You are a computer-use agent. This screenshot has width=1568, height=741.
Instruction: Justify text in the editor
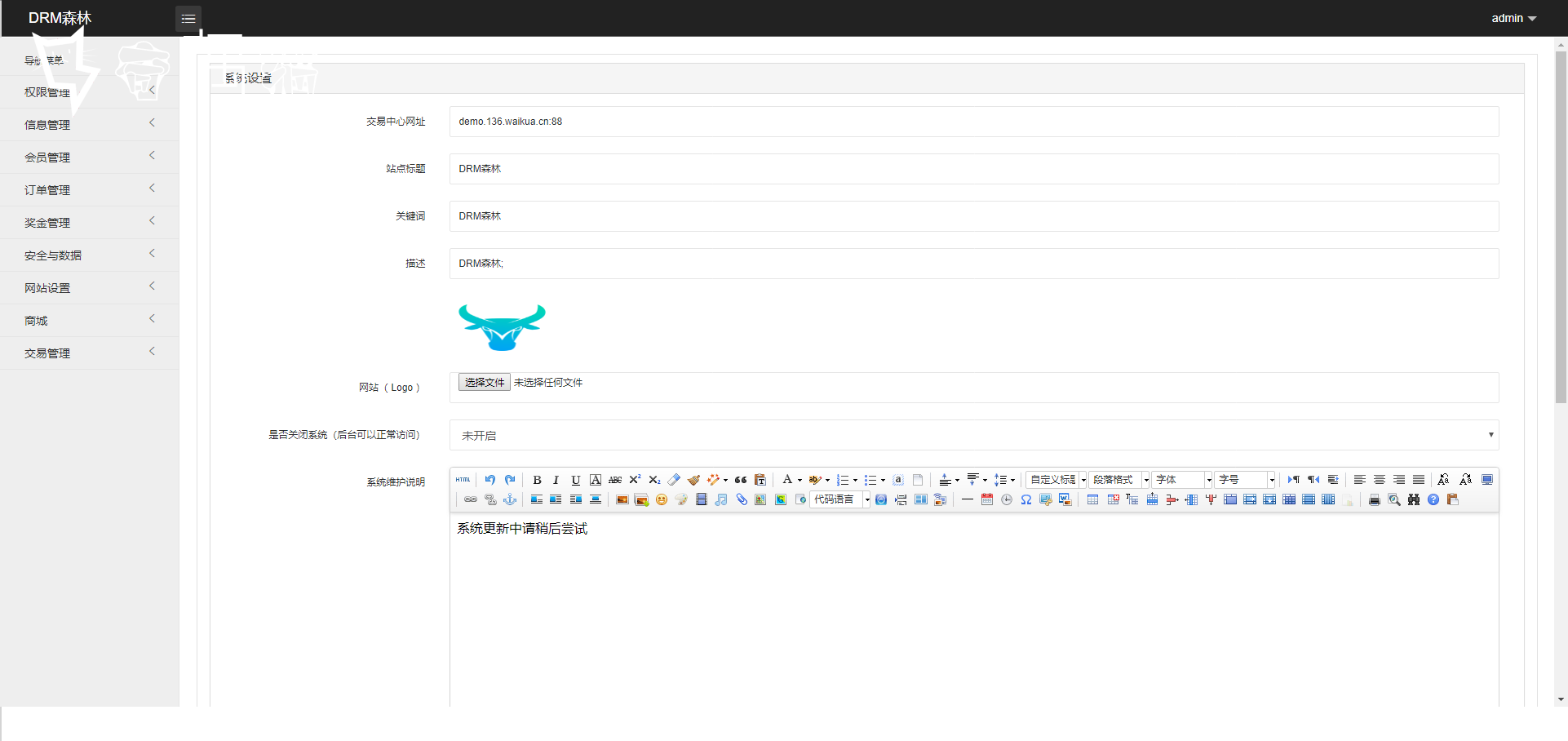point(1419,480)
